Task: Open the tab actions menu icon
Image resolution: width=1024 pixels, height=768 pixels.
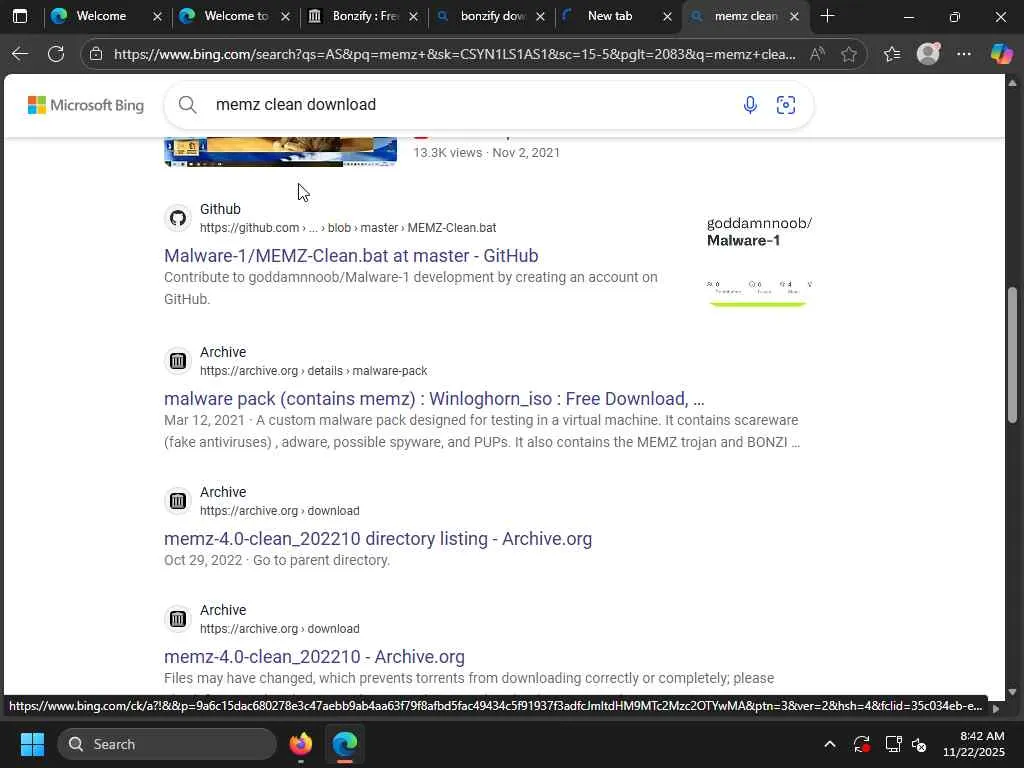Action: pyautogui.click(x=20, y=16)
